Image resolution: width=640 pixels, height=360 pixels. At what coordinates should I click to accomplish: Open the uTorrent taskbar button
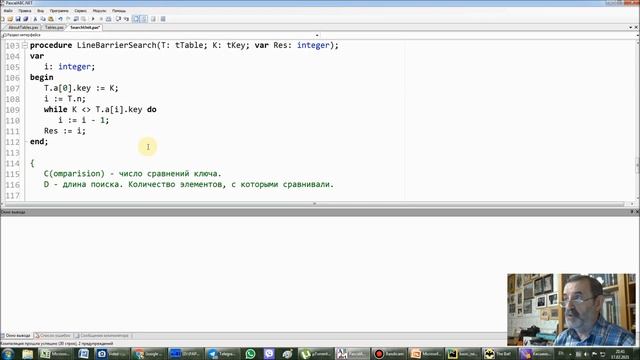315,353
